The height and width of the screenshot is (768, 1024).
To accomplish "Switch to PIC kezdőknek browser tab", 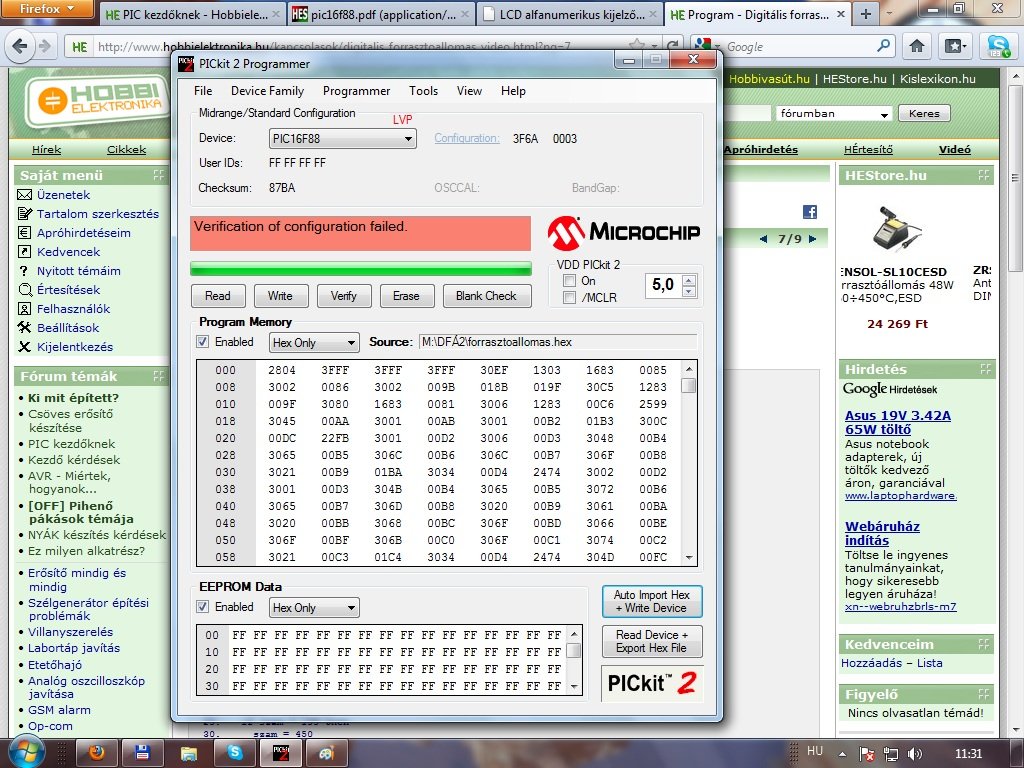I will [x=193, y=14].
